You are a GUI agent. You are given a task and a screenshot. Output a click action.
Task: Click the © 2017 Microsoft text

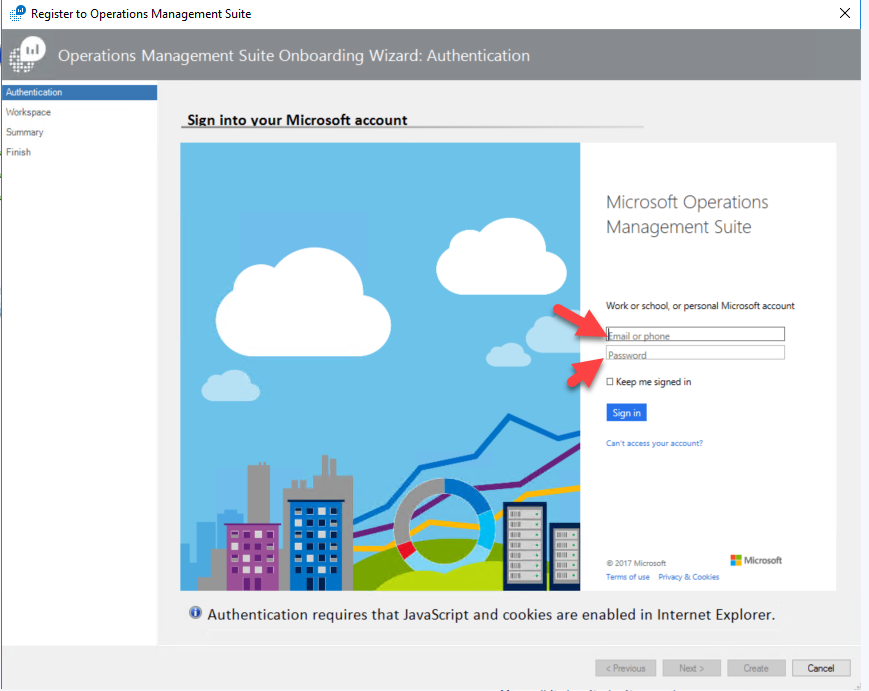point(636,563)
